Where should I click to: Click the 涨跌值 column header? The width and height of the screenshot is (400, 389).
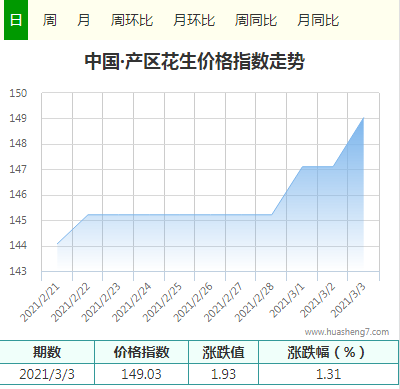[223, 352]
